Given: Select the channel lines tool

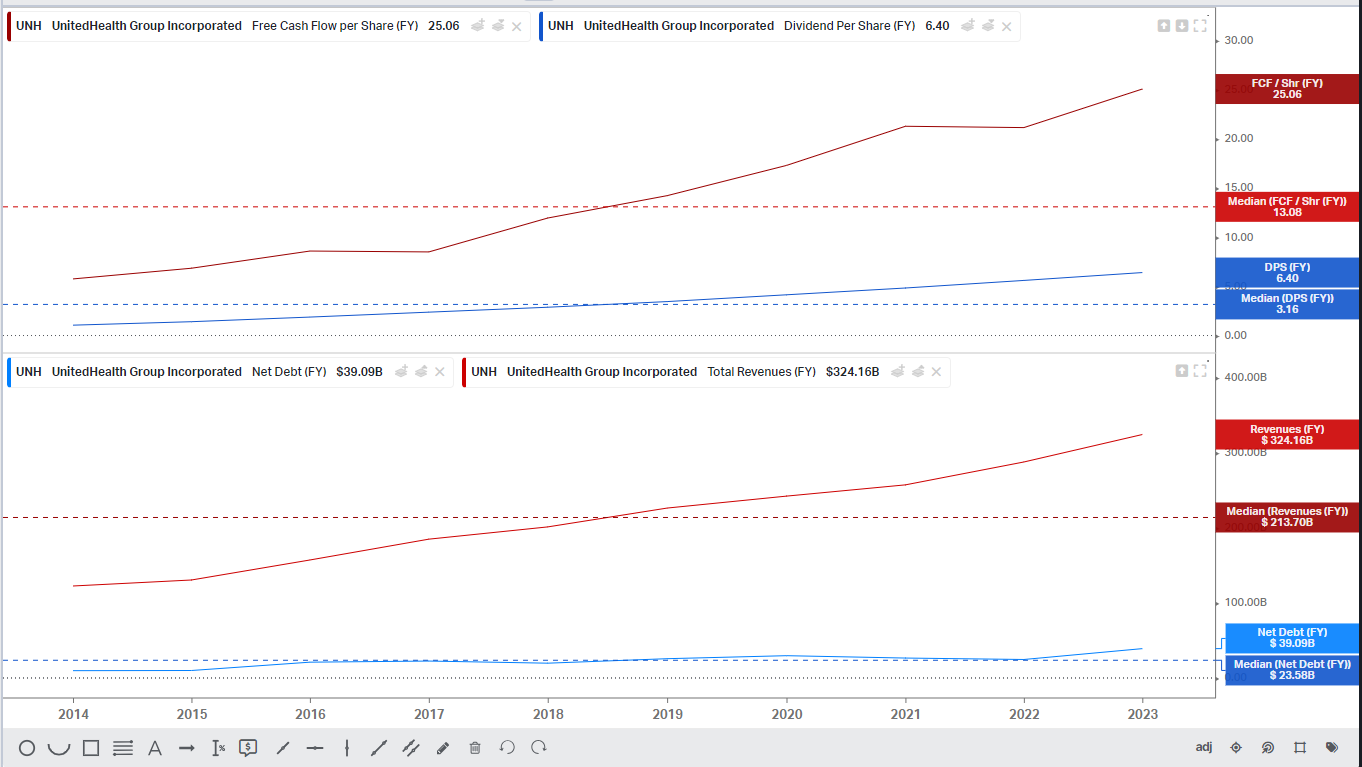Looking at the screenshot, I should (x=411, y=748).
